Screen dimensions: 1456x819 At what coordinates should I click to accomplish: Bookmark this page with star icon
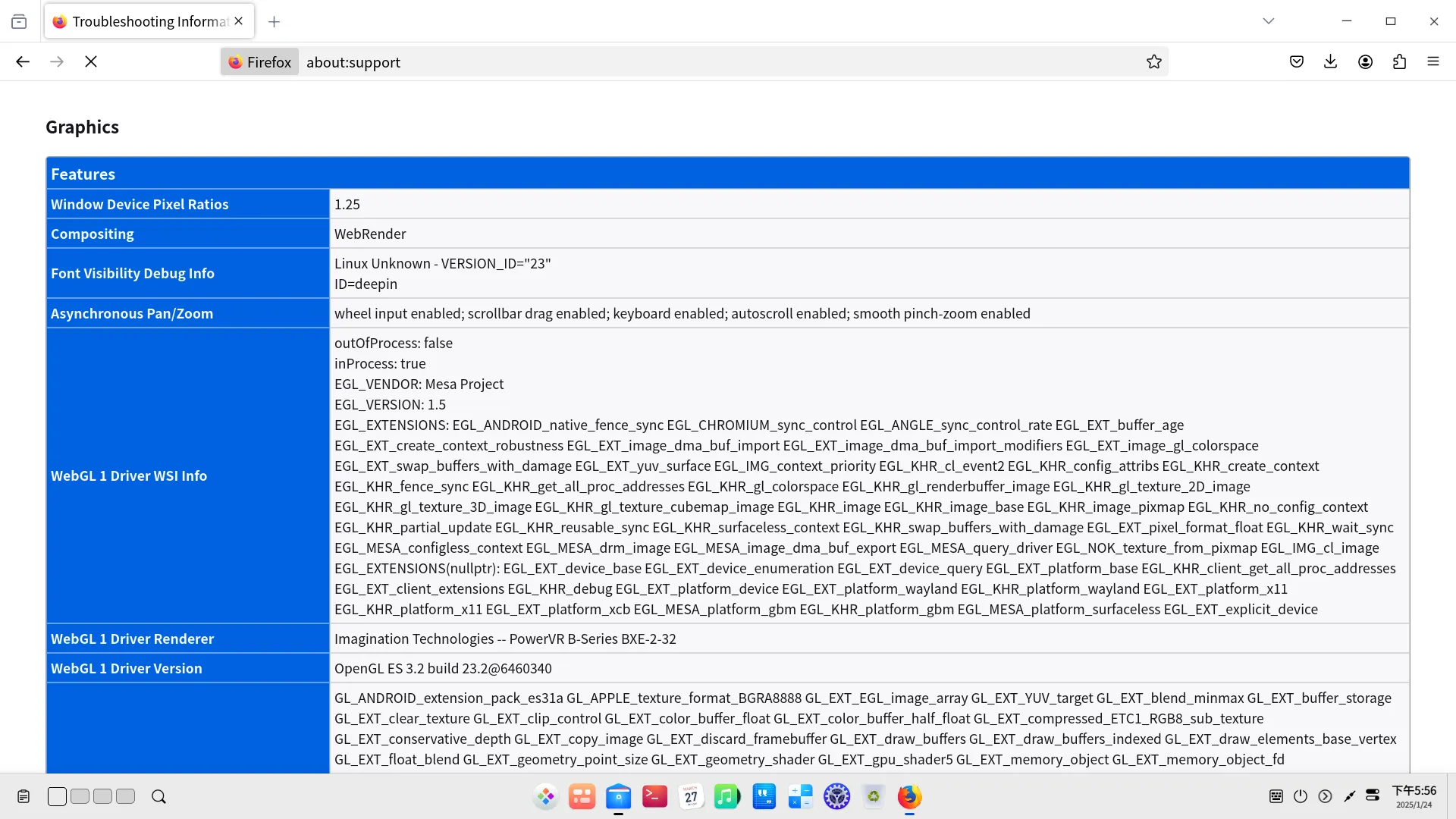pos(1153,62)
